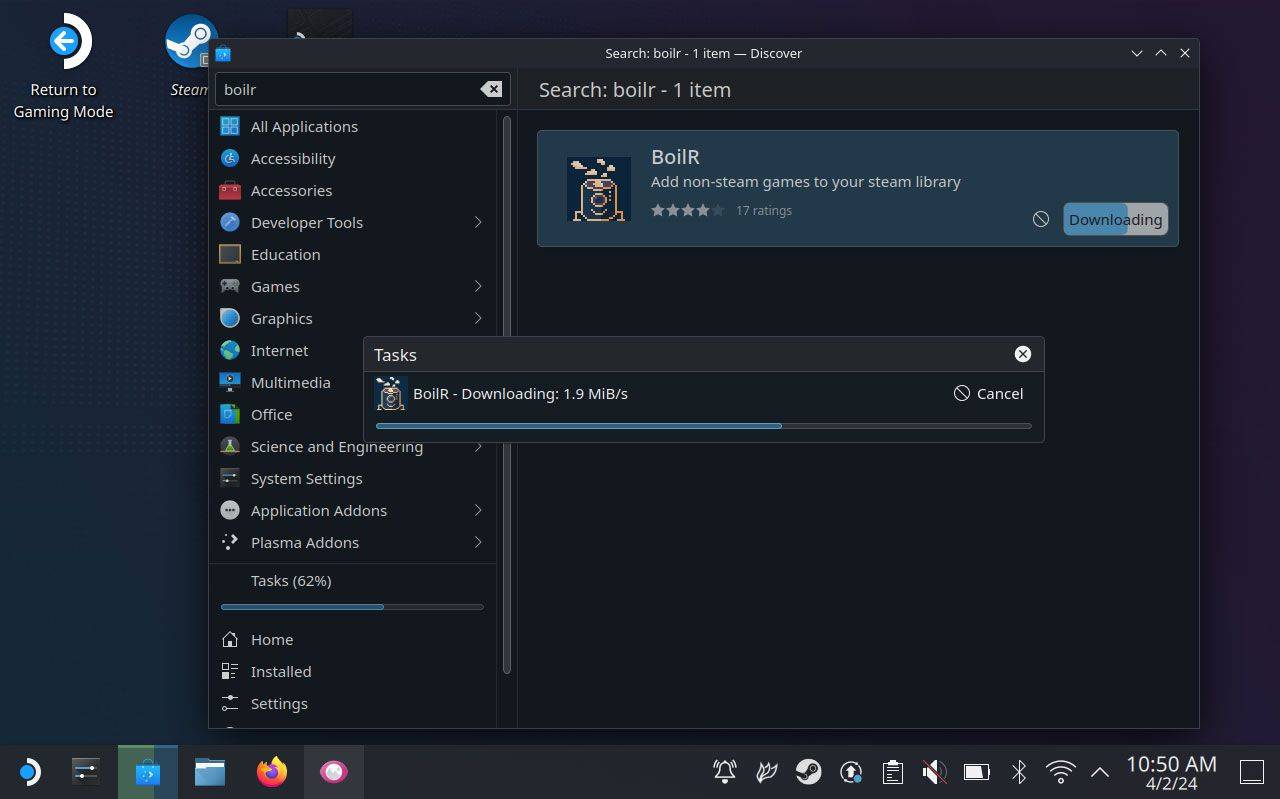Image resolution: width=1280 pixels, height=799 pixels.
Task: Clear the boilr search text
Action: 491,89
